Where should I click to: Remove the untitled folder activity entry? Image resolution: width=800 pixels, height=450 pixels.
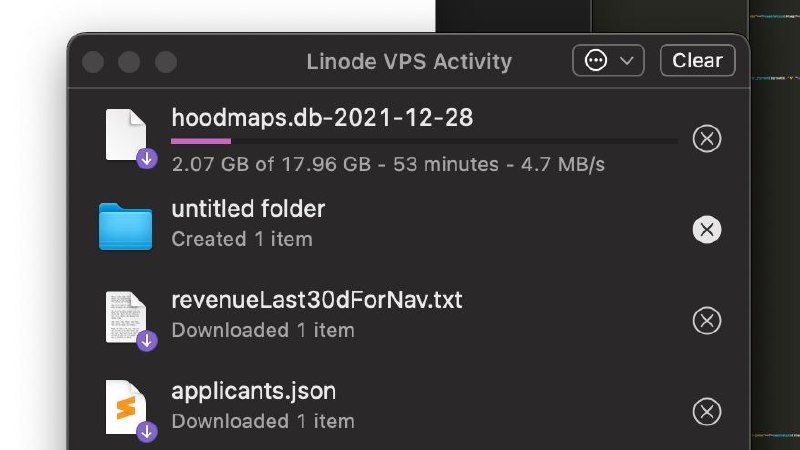[x=707, y=230]
